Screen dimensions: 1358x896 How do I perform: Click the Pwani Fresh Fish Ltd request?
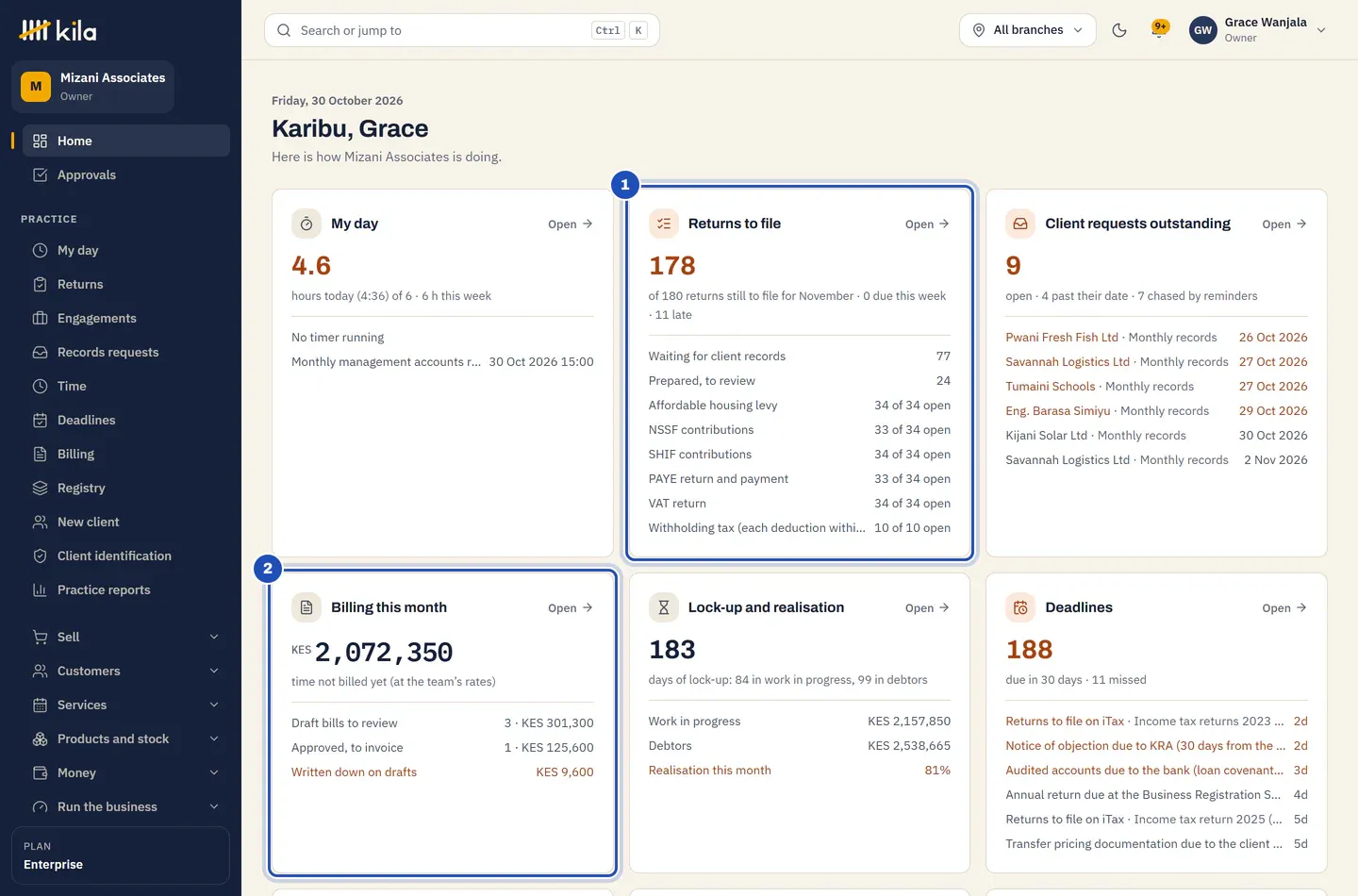click(1156, 337)
